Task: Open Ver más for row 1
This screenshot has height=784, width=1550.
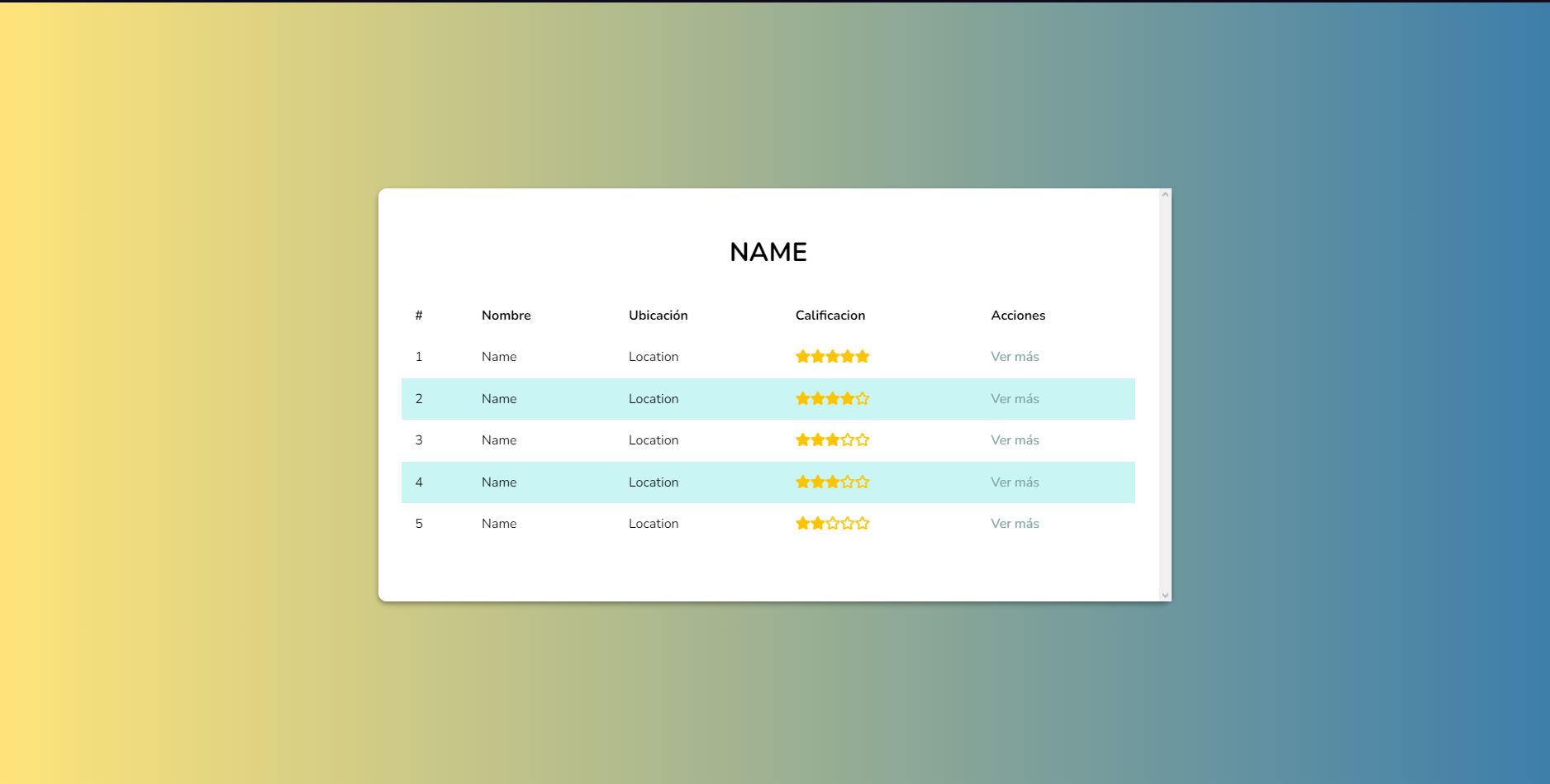Action: tap(1015, 356)
